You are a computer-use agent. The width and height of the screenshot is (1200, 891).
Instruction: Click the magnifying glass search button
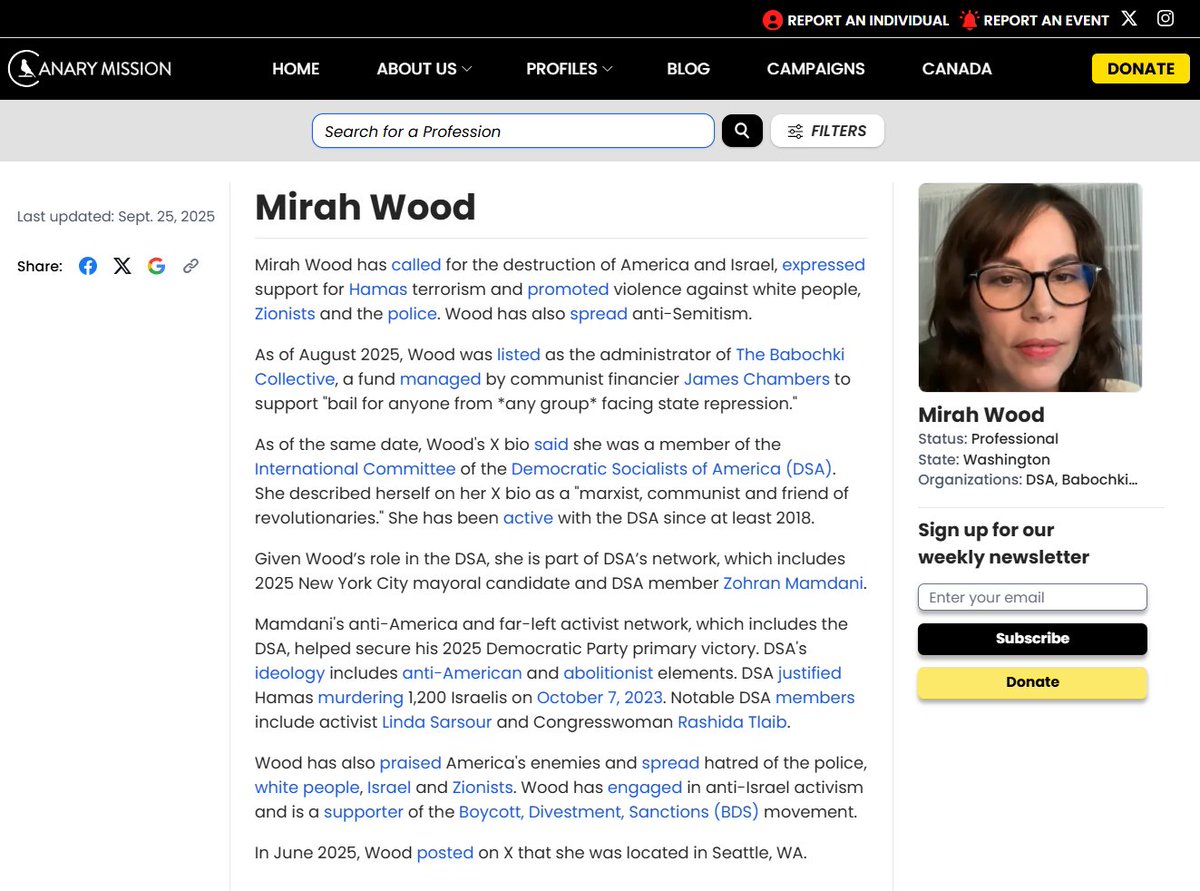click(742, 131)
